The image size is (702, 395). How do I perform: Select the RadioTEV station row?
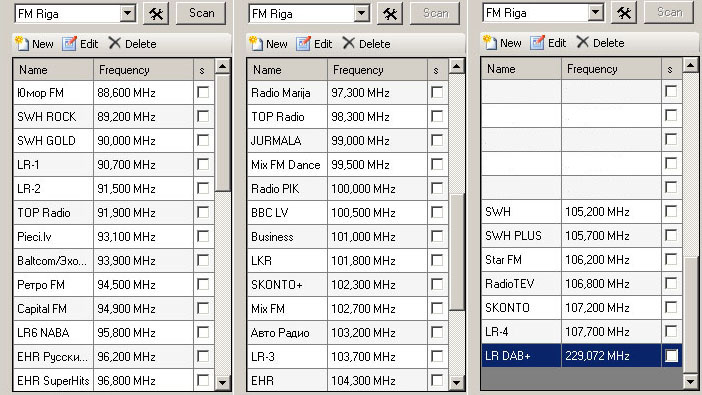[582, 283]
